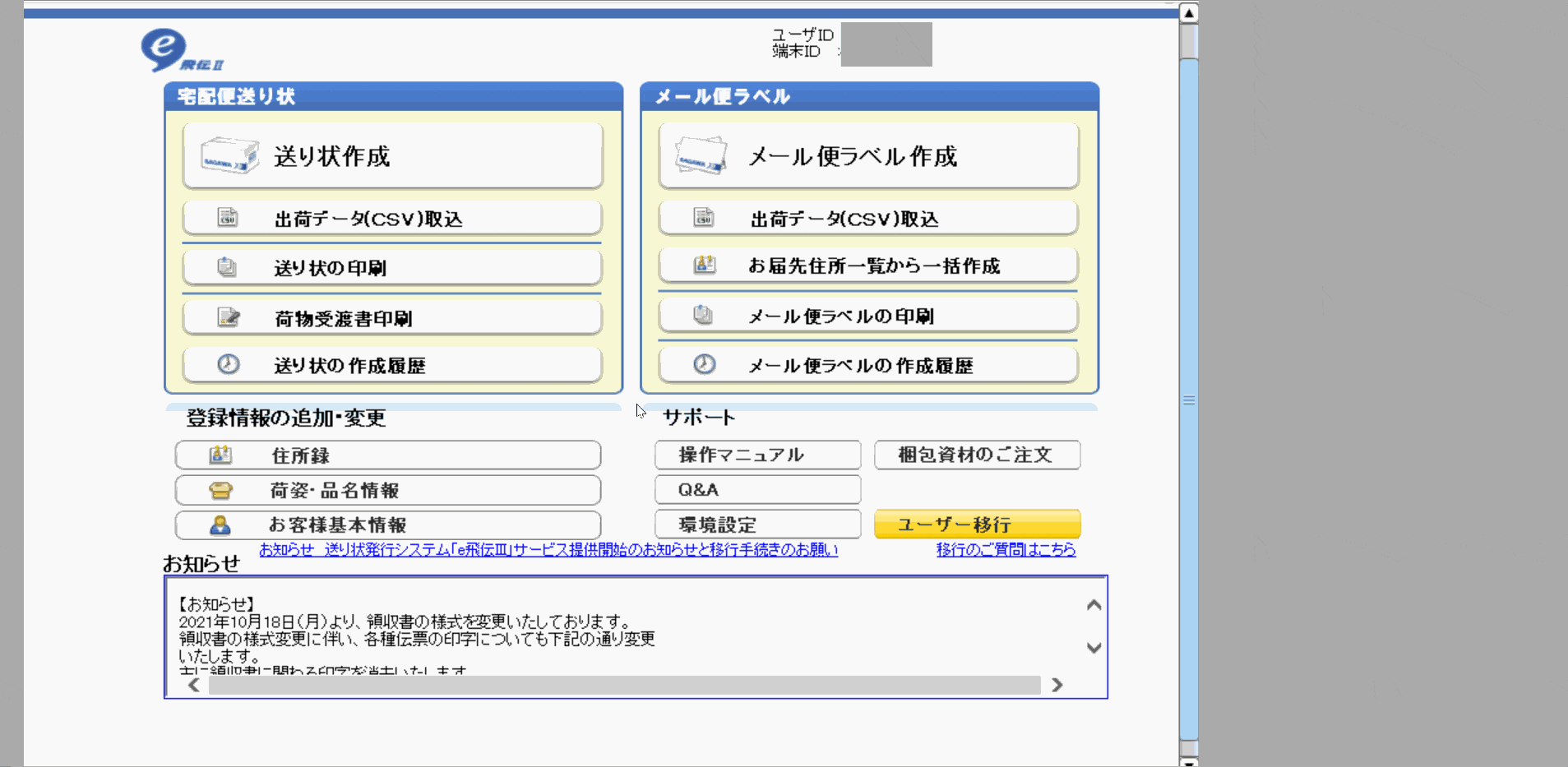1568x767 pixels.
Task: Click the printer icon for 送り状の印刷
Action: coord(227,267)
